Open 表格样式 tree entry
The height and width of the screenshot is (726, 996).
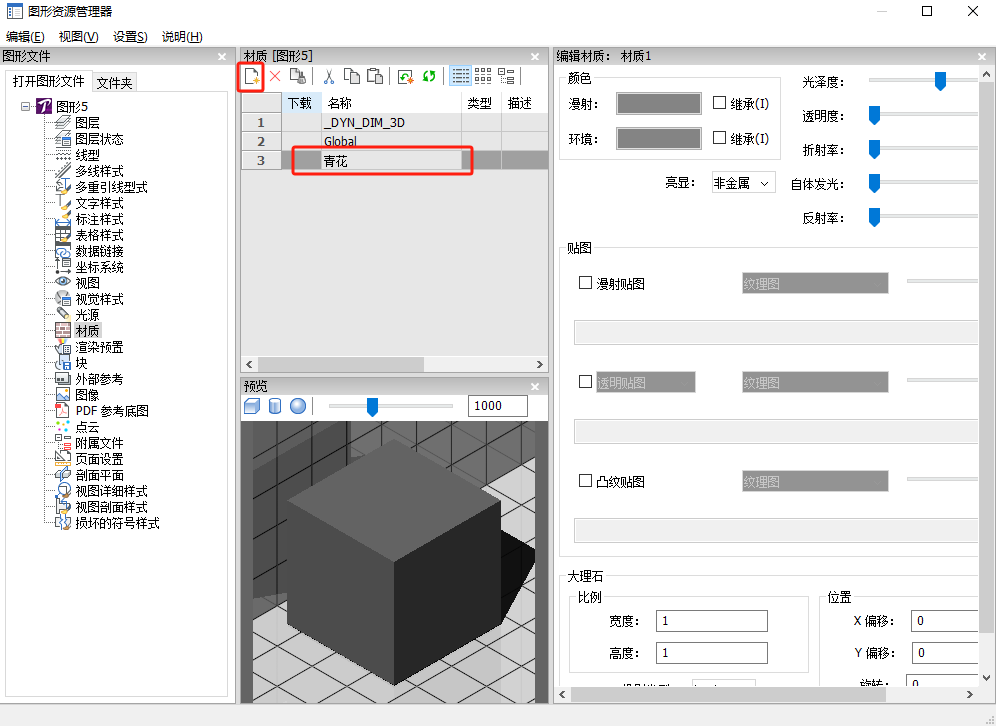[99, 235]
